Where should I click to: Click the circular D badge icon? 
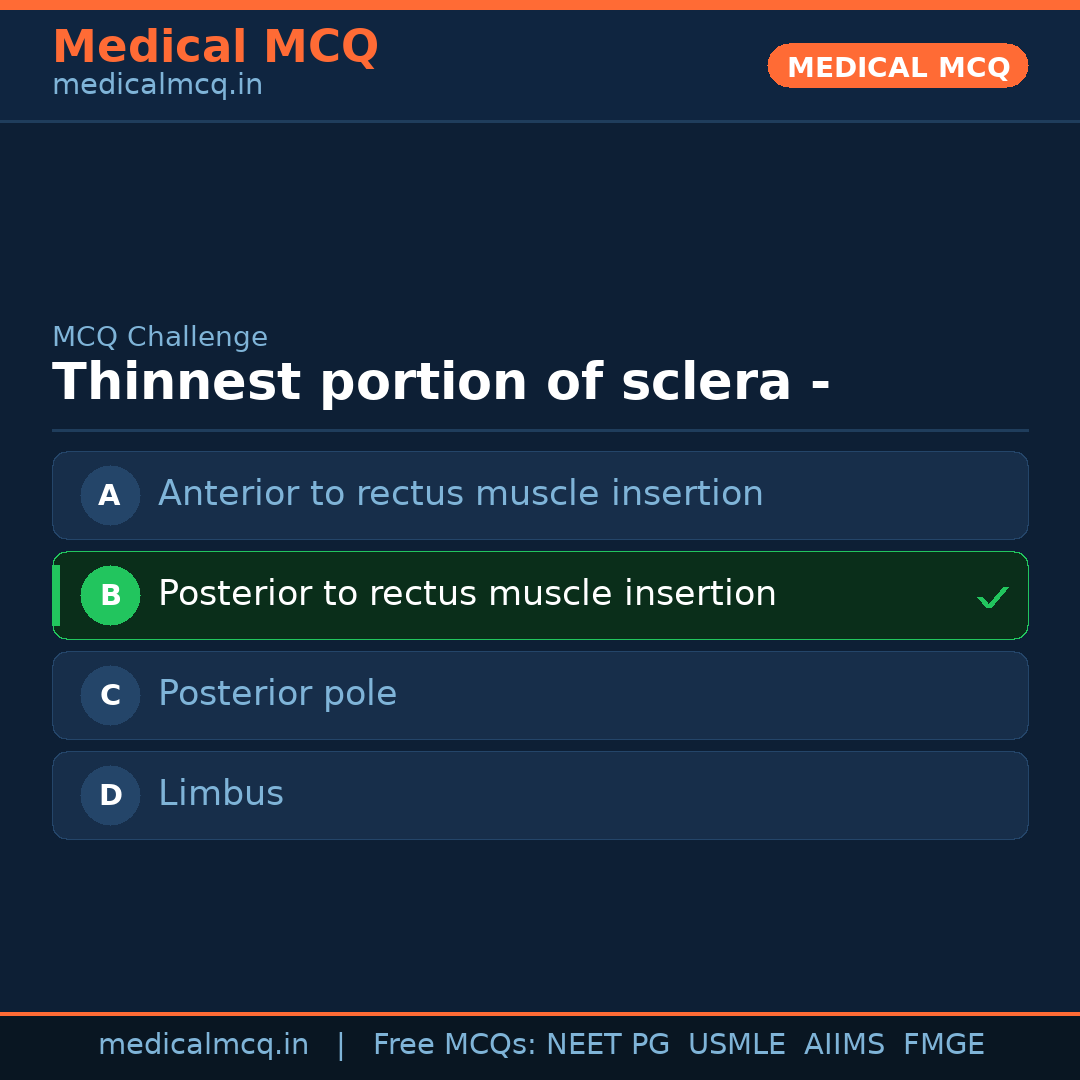[110, 795]
